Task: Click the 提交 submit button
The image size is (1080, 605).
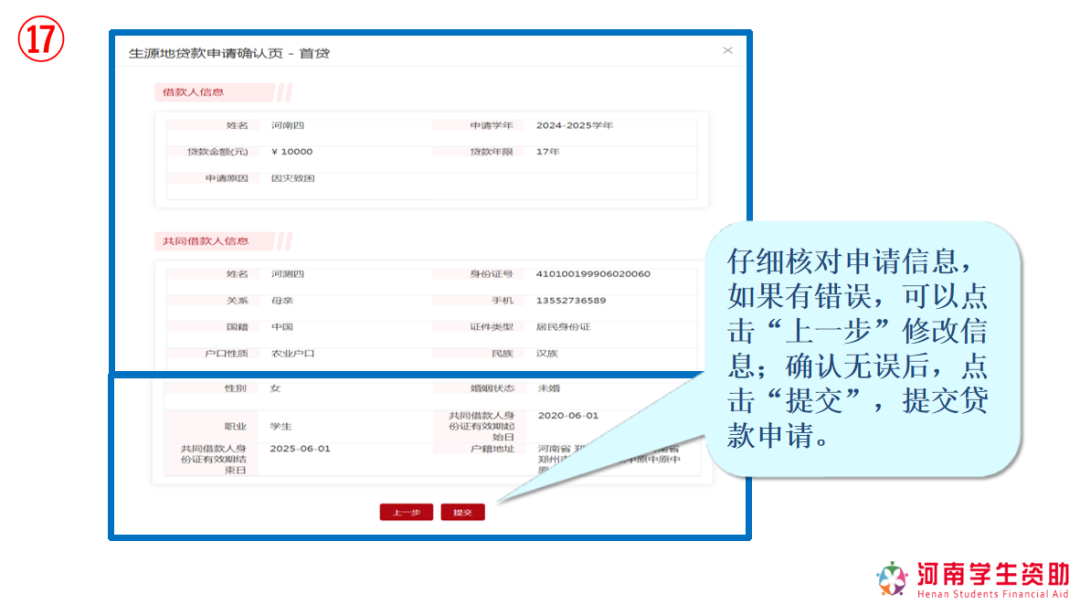Action: [x=462, y=512]
